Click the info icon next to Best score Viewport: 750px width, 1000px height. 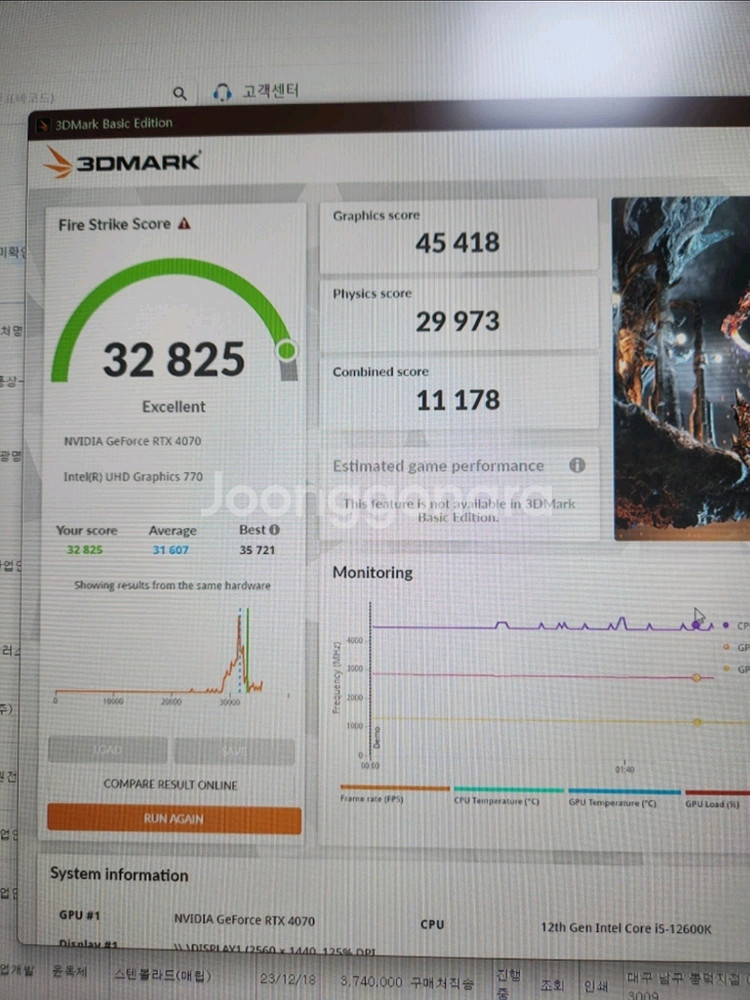coord(274,530)
